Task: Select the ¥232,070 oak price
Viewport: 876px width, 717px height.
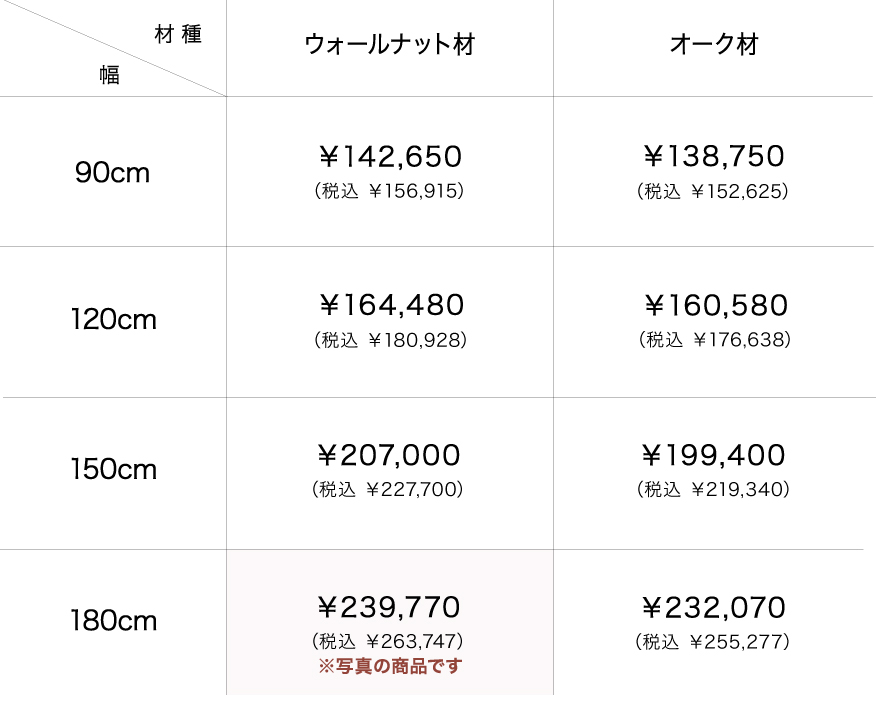Action: (x=713, y=607)
